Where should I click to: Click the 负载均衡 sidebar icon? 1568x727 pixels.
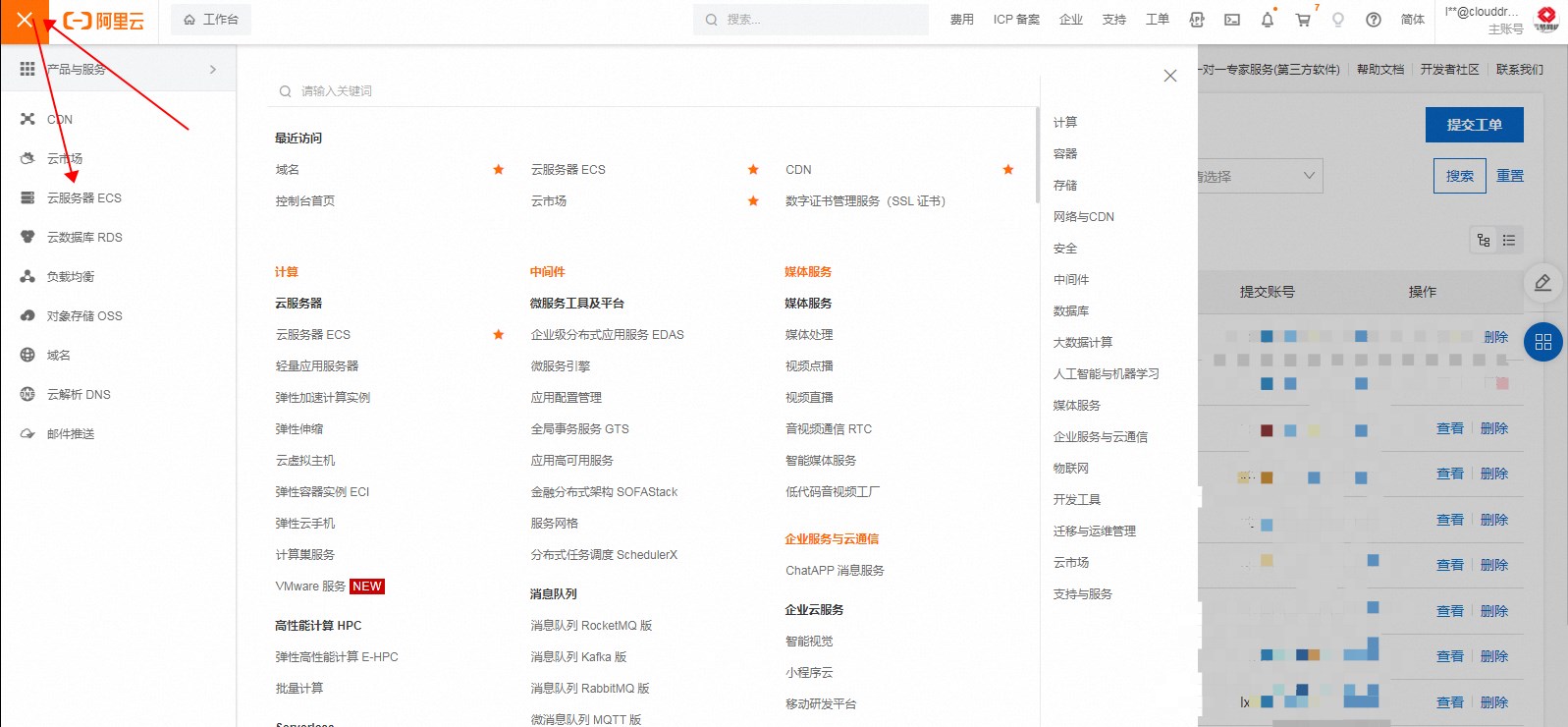pyautogui.click(x=27, y=276)
